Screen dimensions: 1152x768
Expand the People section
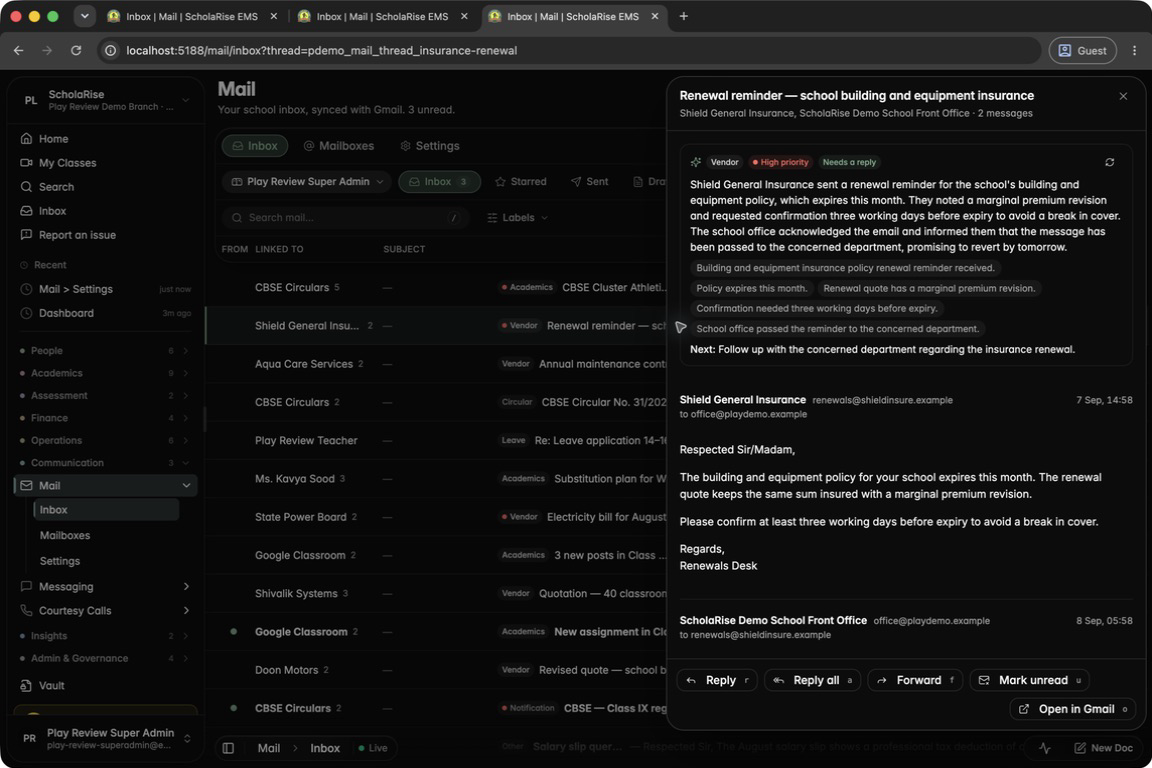(105, 351)
